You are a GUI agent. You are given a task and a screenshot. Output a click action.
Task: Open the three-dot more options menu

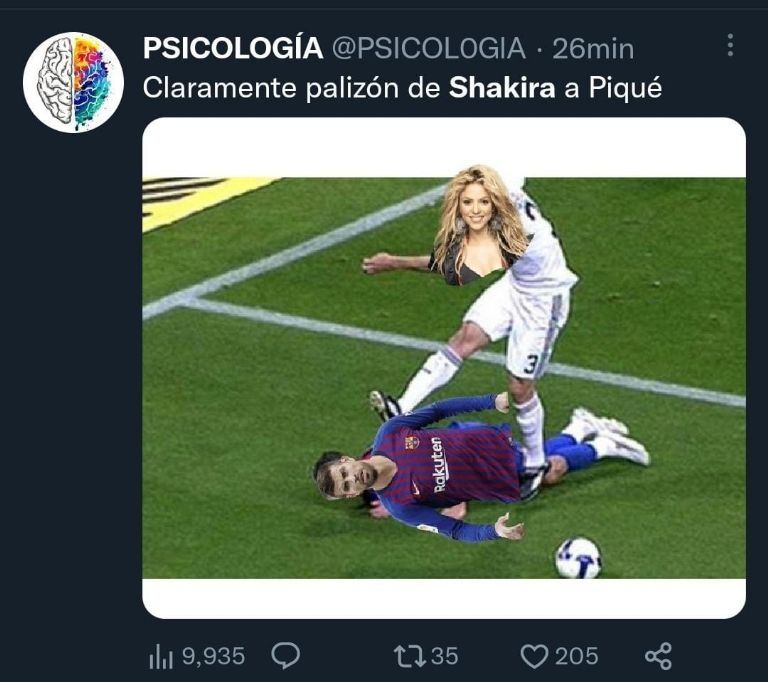click(x=730, y=45)
